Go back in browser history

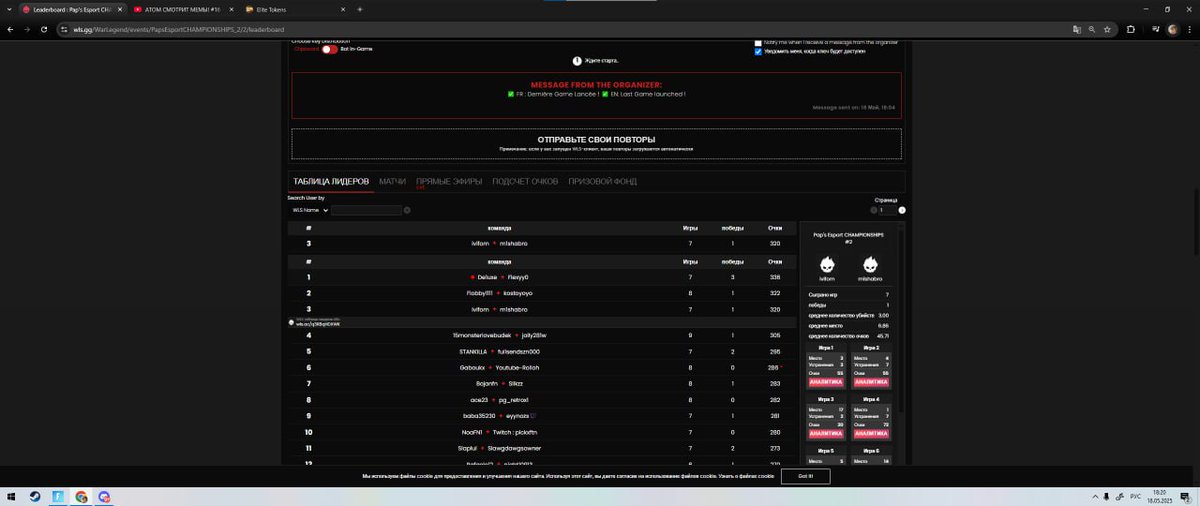pos(11,30)
